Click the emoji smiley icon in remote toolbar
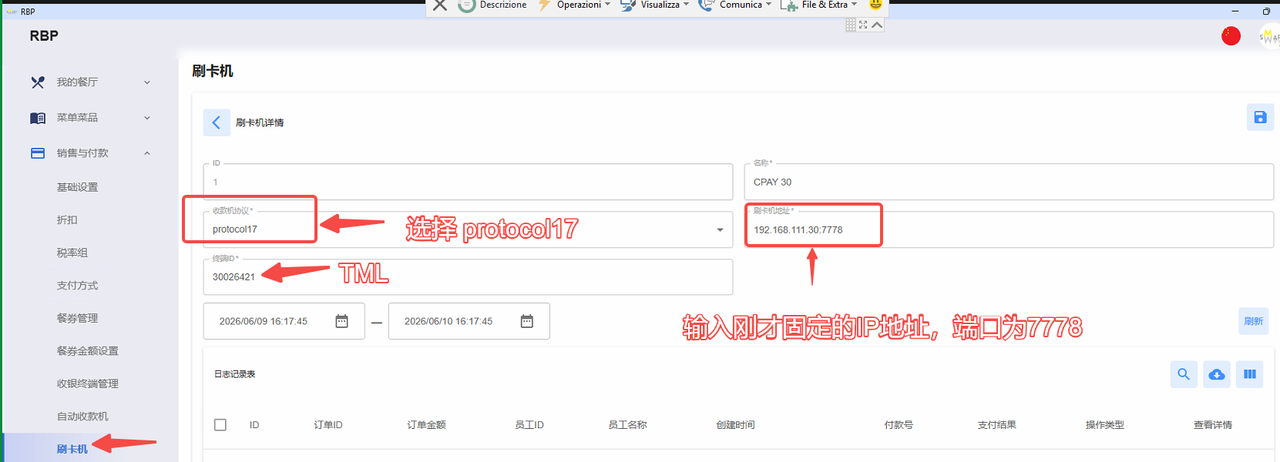The height and width of the screenshot is (462, 1280). (876, 4)
